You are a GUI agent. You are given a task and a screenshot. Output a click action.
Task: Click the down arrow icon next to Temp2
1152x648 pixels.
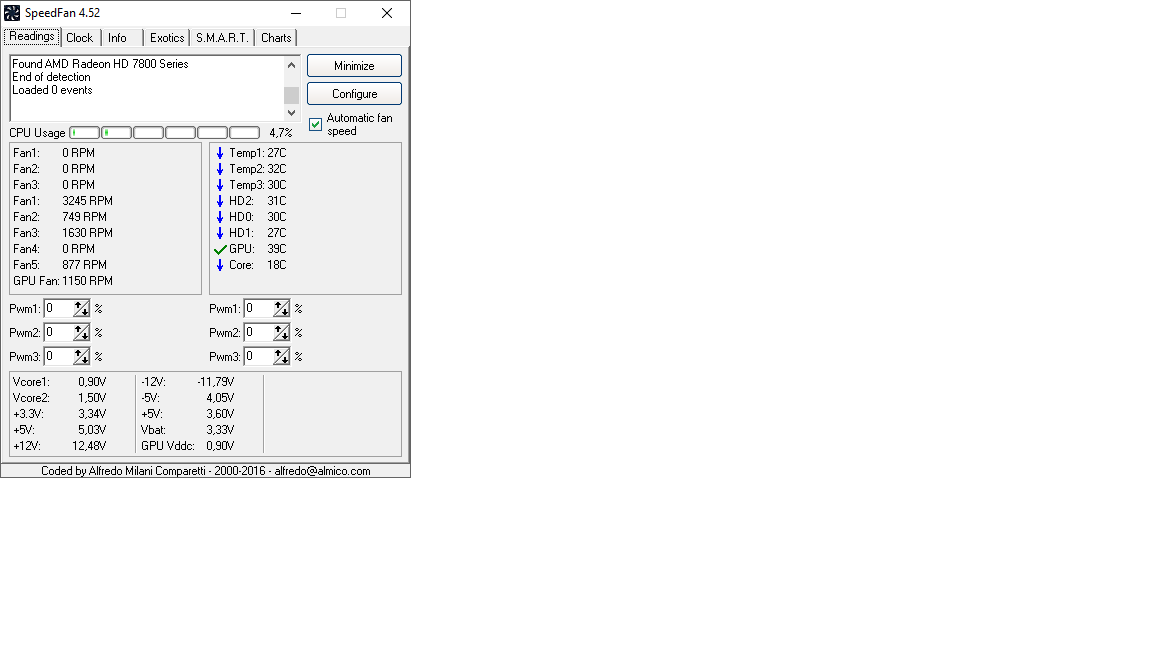pyautogui.click(x=220, y=169)
